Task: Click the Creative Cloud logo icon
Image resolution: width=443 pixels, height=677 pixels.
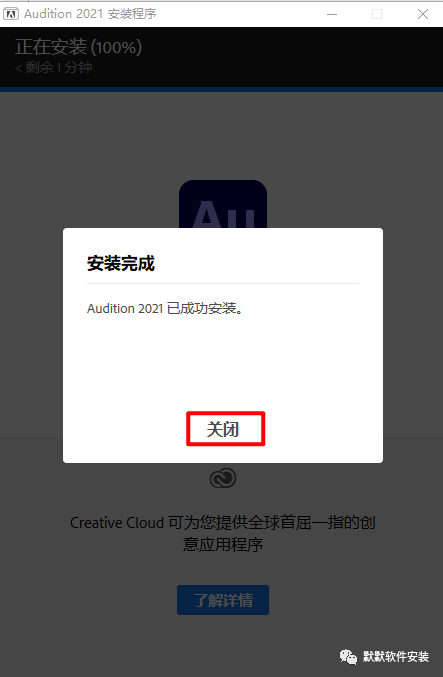Action: click(223, 478)
